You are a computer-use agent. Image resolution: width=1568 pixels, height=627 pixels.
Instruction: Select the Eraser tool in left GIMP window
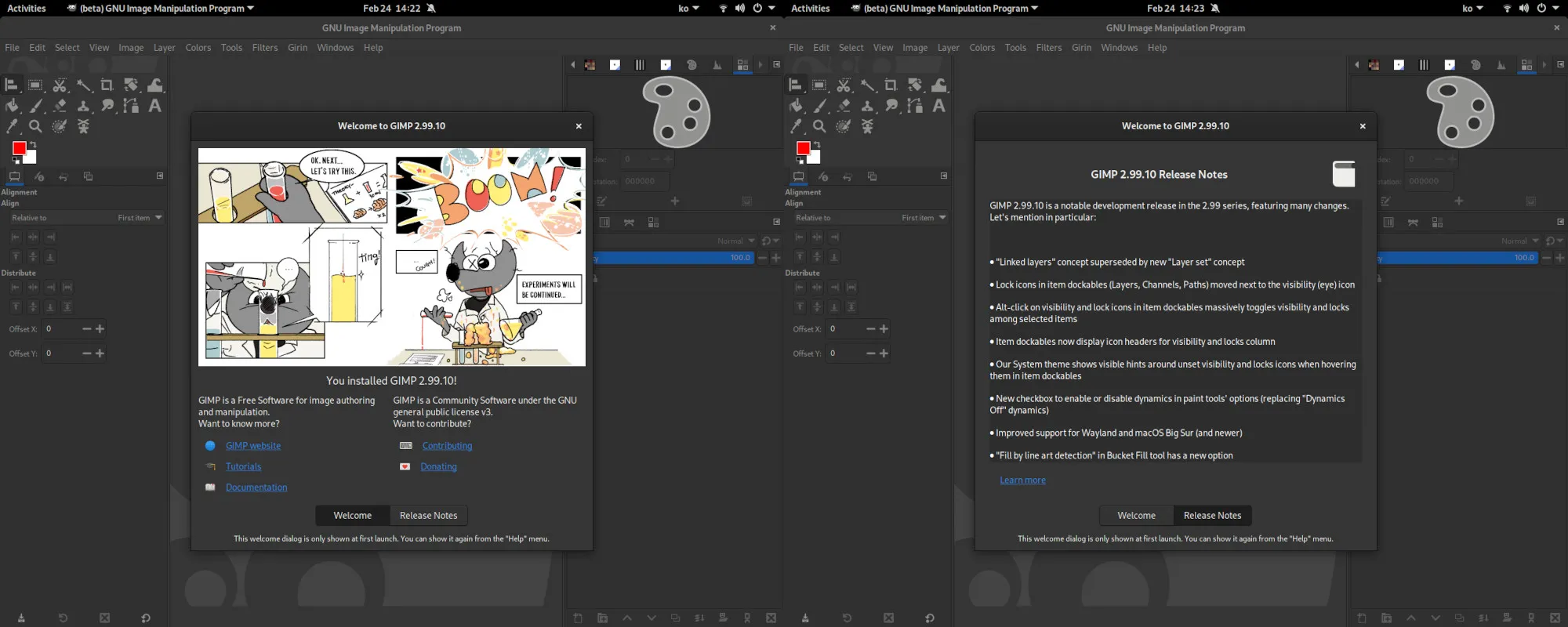(60, 106)
